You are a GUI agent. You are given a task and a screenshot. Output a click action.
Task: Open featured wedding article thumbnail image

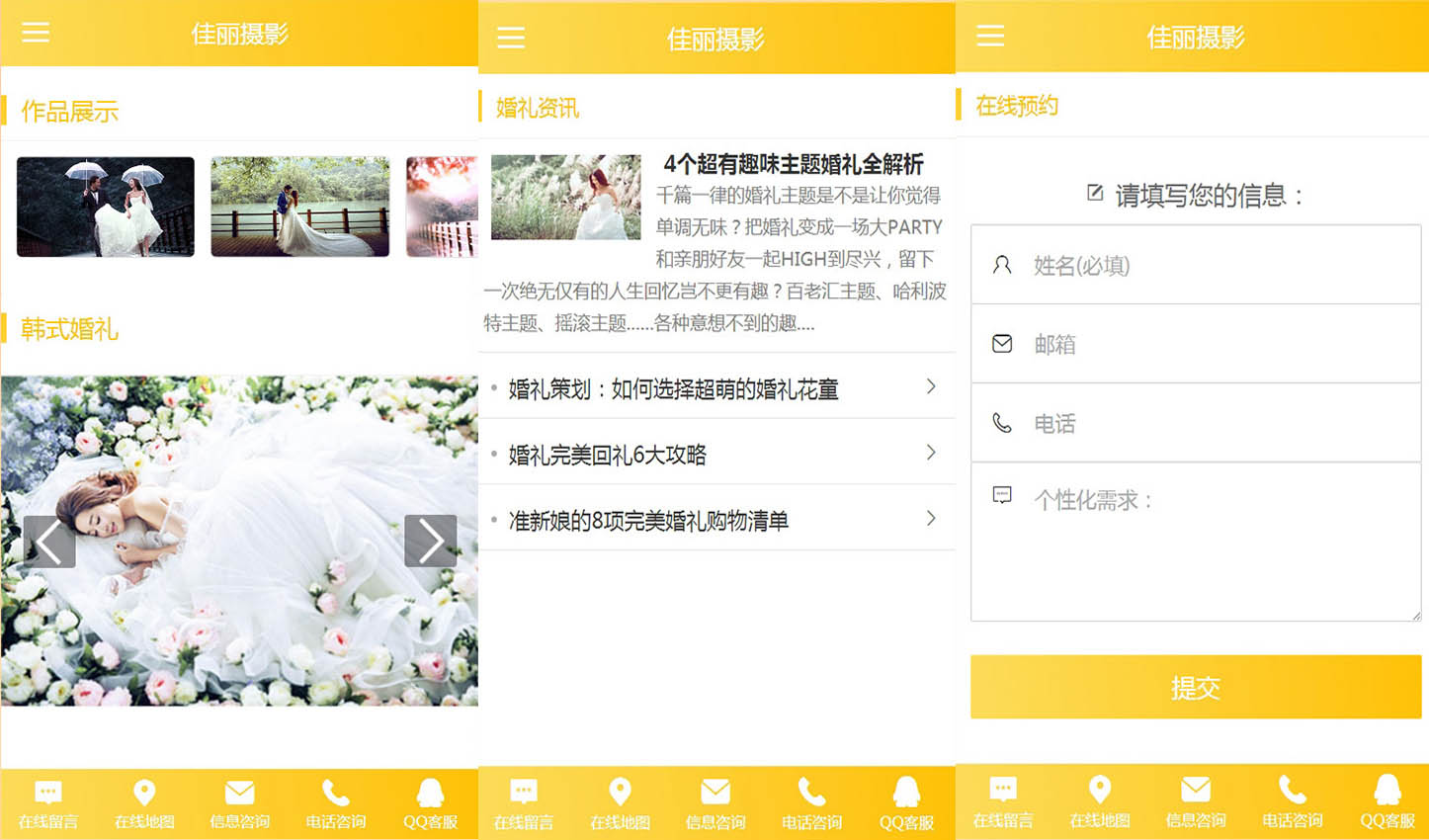coord(566,197)
